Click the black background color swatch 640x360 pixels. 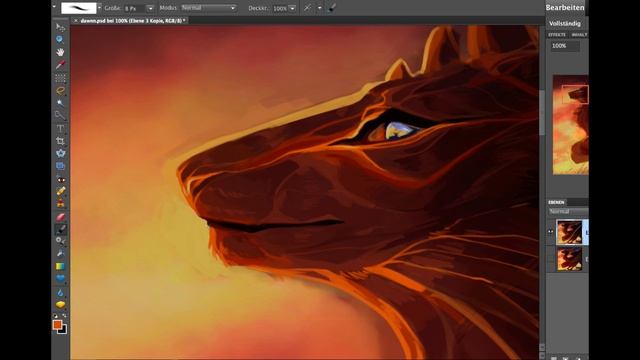(x=63, y=330)
